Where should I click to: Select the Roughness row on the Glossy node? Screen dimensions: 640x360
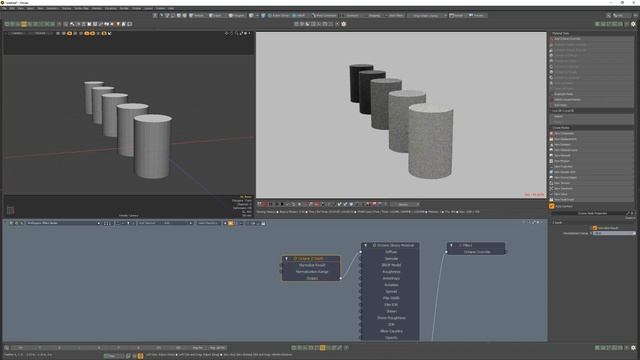tap(391, 272)
